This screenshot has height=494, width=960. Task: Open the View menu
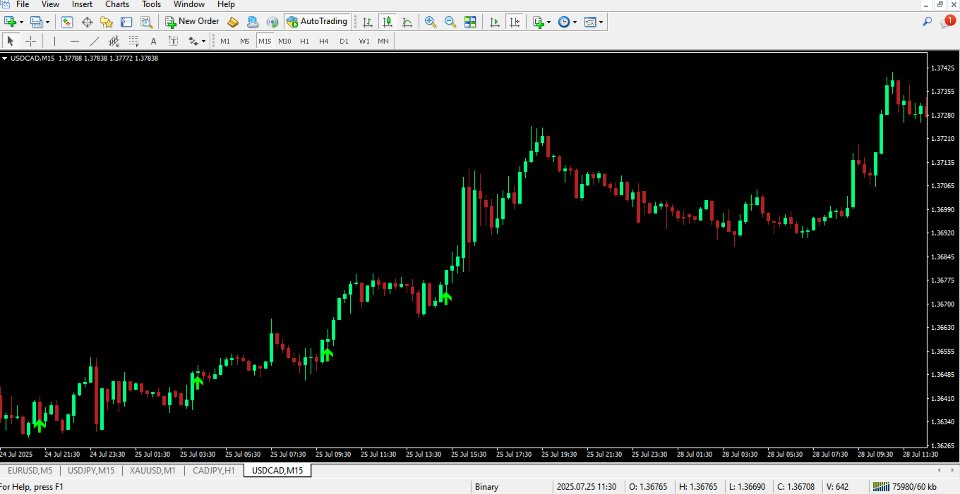50,4
